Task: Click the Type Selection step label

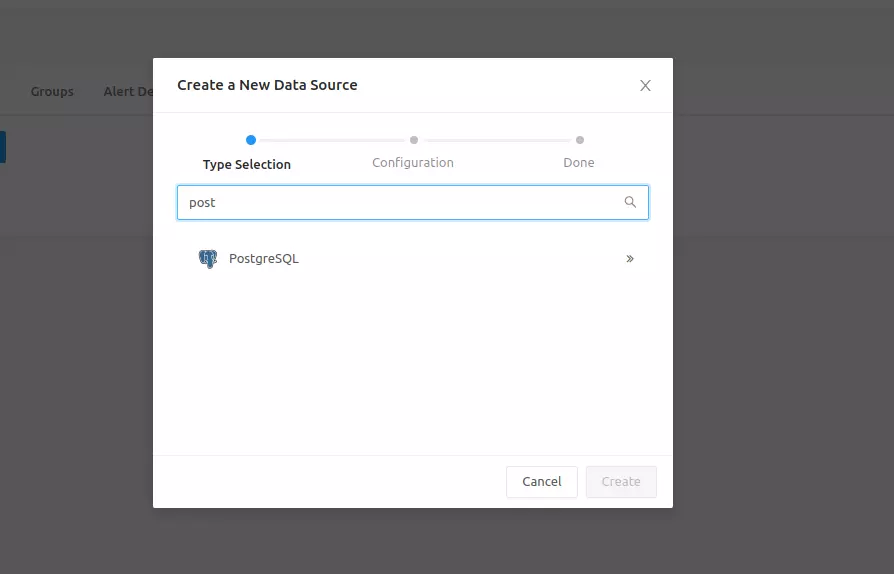Action: pyautogui.click(x=247, y=164)
